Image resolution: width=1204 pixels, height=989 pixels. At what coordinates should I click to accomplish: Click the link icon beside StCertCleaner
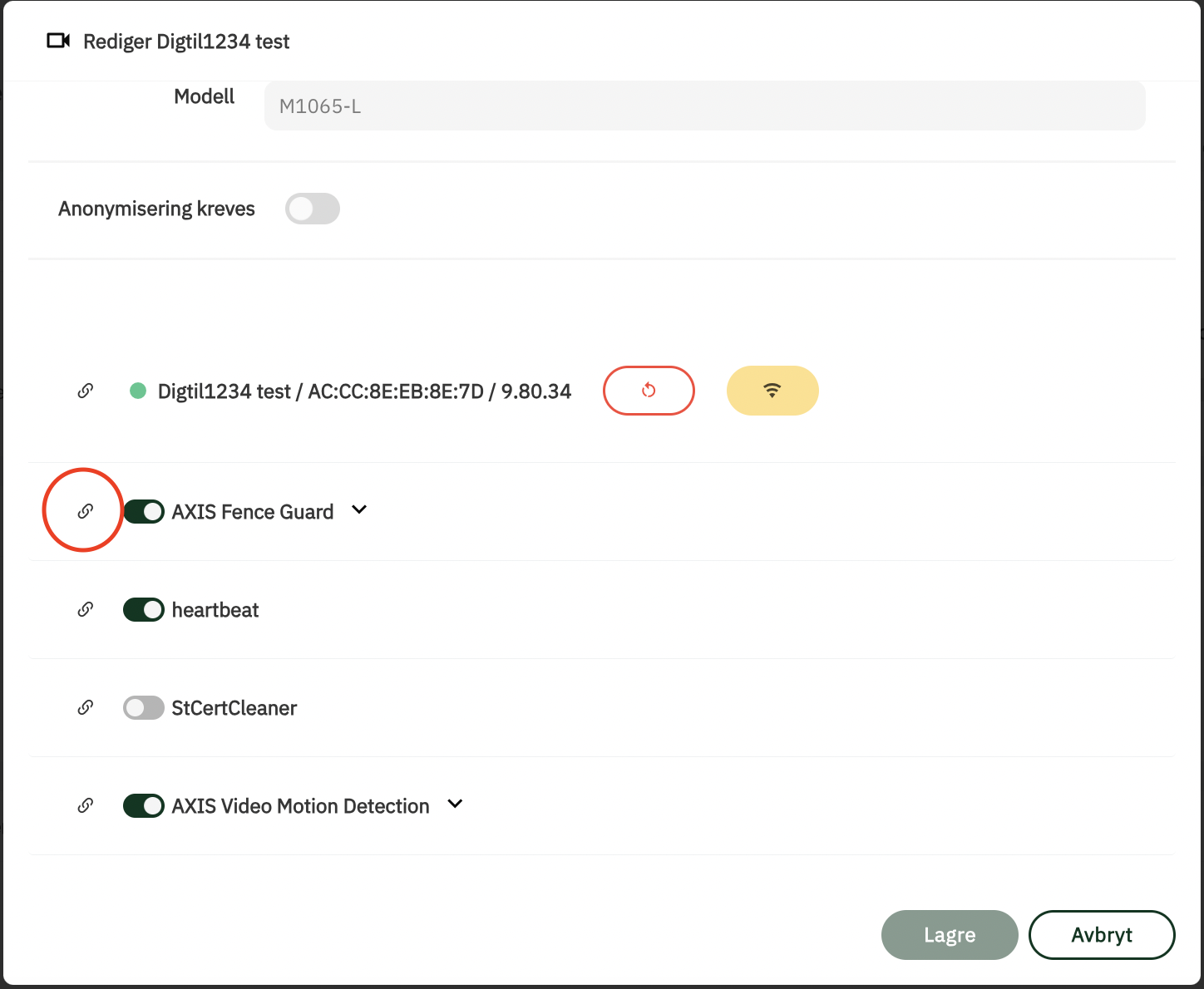(x=85, y=707)
